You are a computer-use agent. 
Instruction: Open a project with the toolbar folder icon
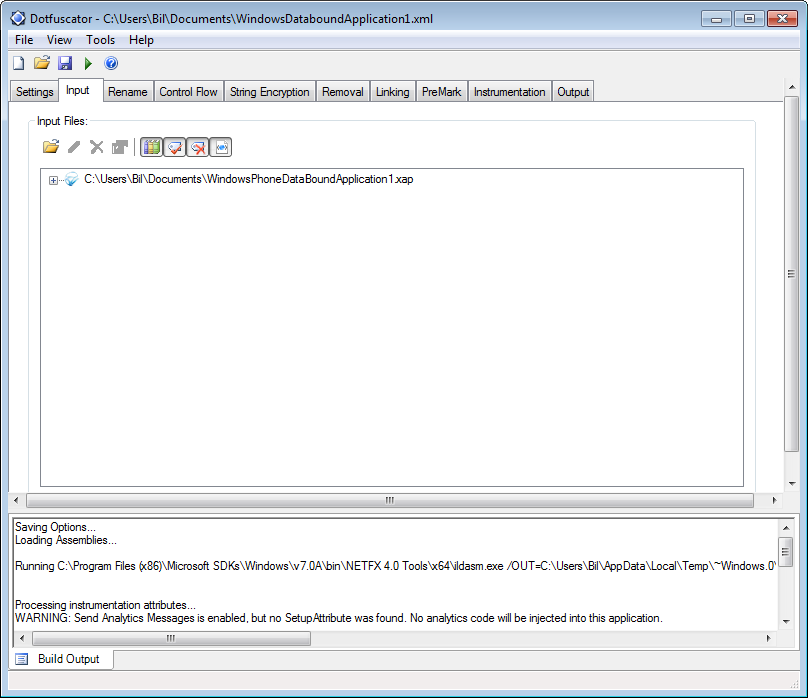42,63
